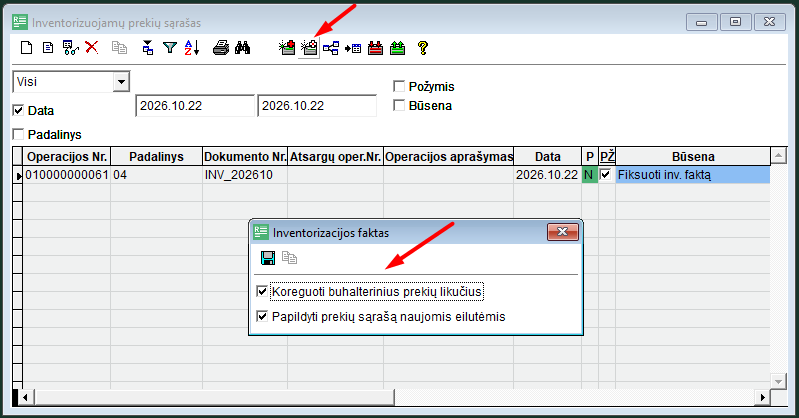Open the Visi dropdown list
This screenshot has height=418, width=799.
point(121,82)
